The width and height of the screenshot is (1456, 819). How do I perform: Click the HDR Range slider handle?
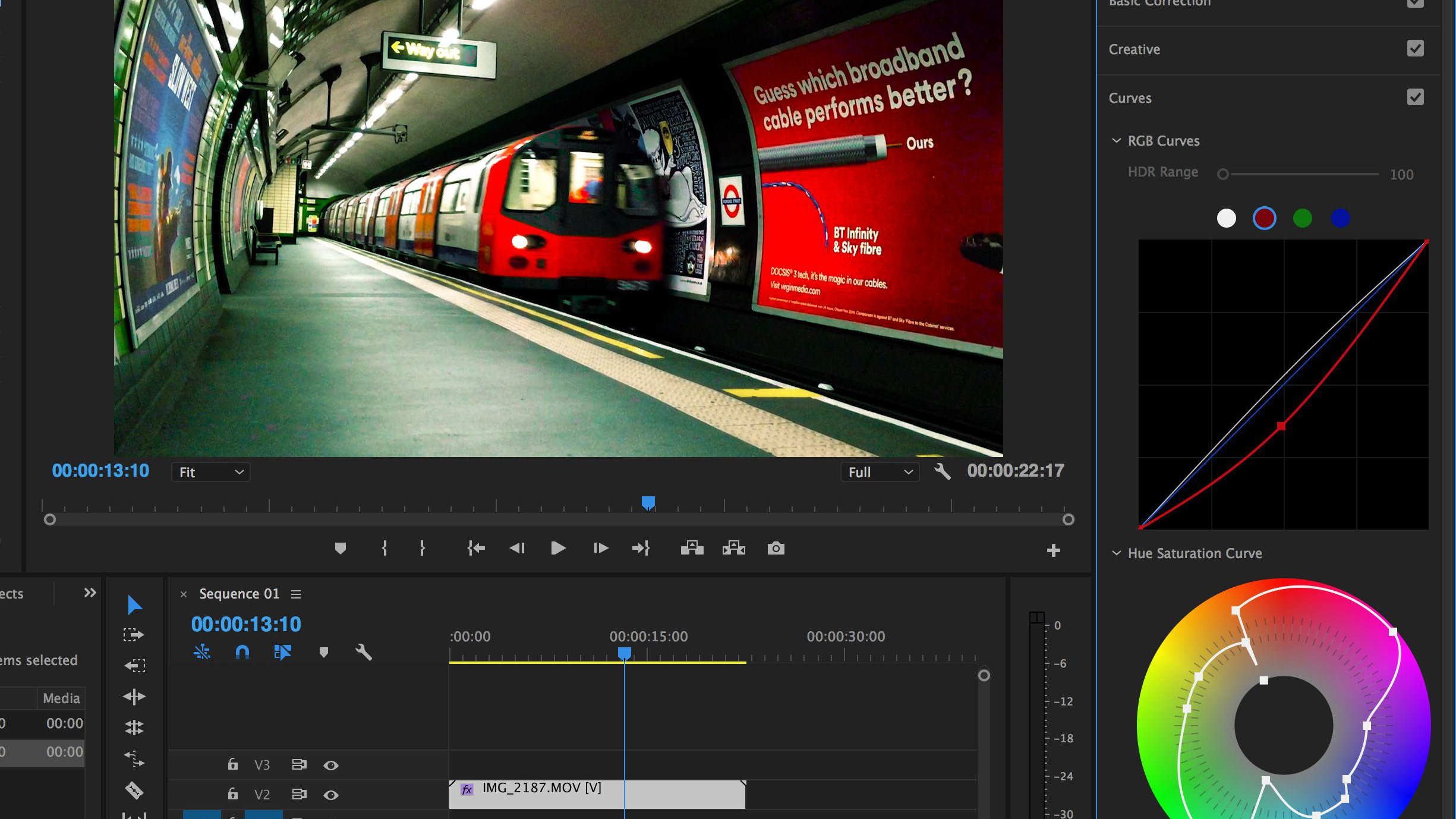[x=1222, y=174]
